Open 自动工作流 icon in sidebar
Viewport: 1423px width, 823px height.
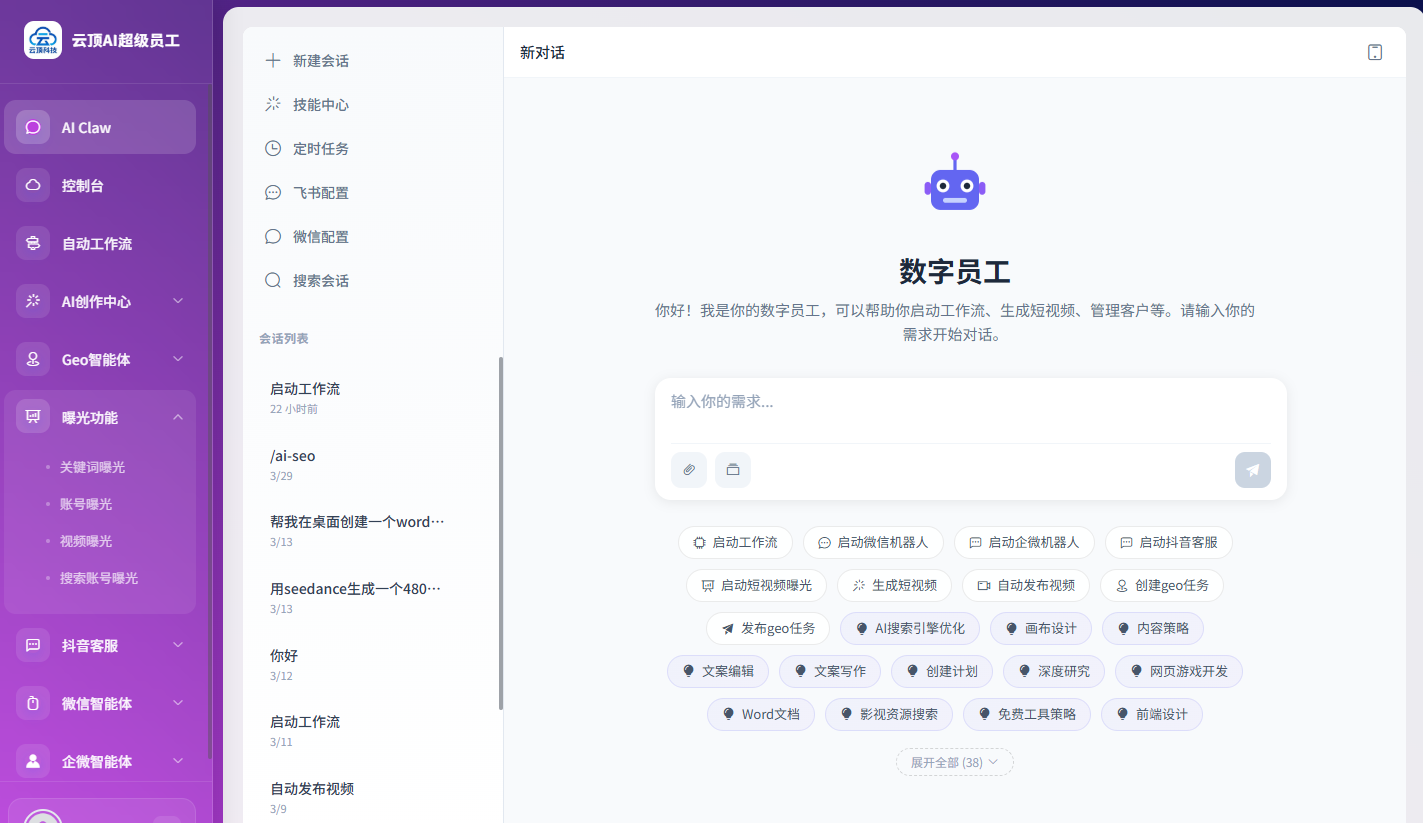(33, 243)
